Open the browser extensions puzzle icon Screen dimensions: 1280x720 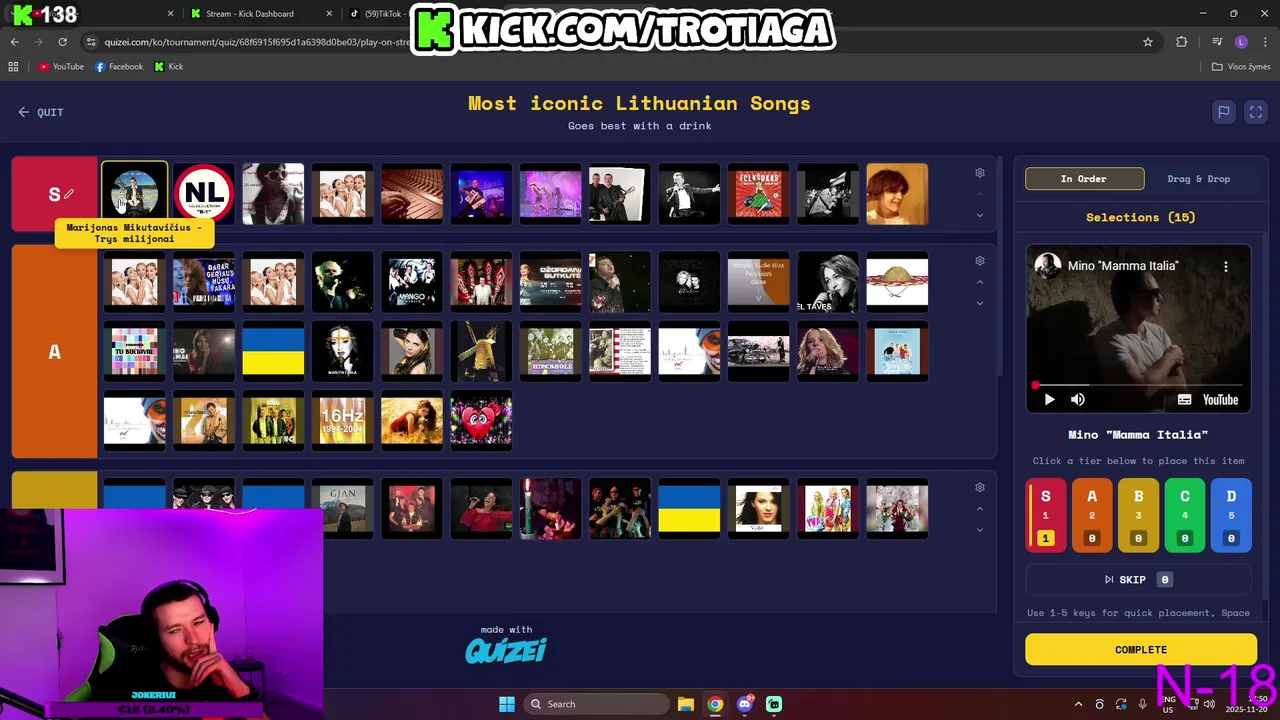pyautogui.click(x=1182, y=42)
